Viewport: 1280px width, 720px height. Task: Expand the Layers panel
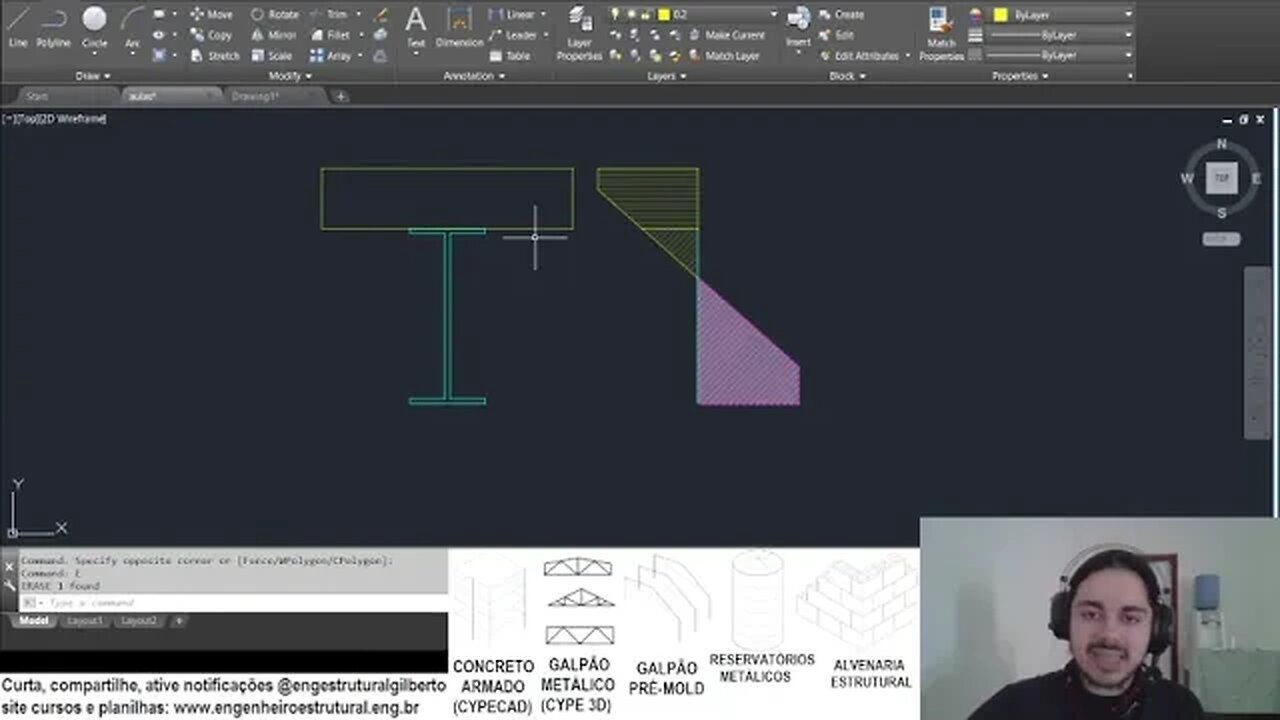point(665,76)
